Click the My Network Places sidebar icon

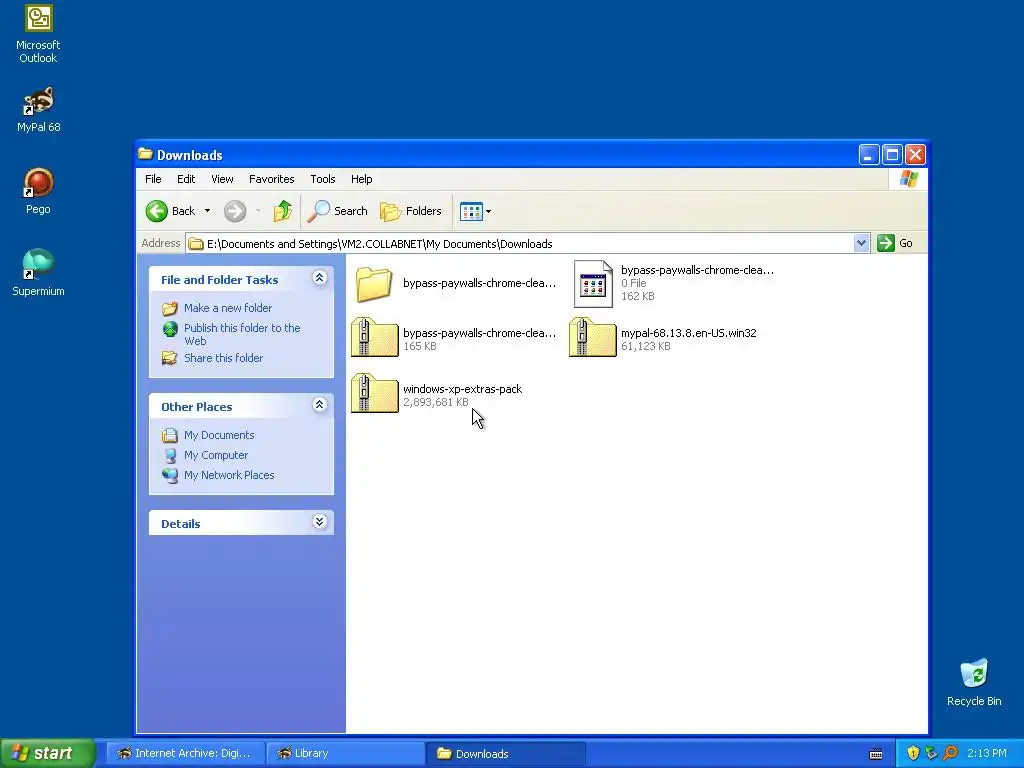coord(170,475)
